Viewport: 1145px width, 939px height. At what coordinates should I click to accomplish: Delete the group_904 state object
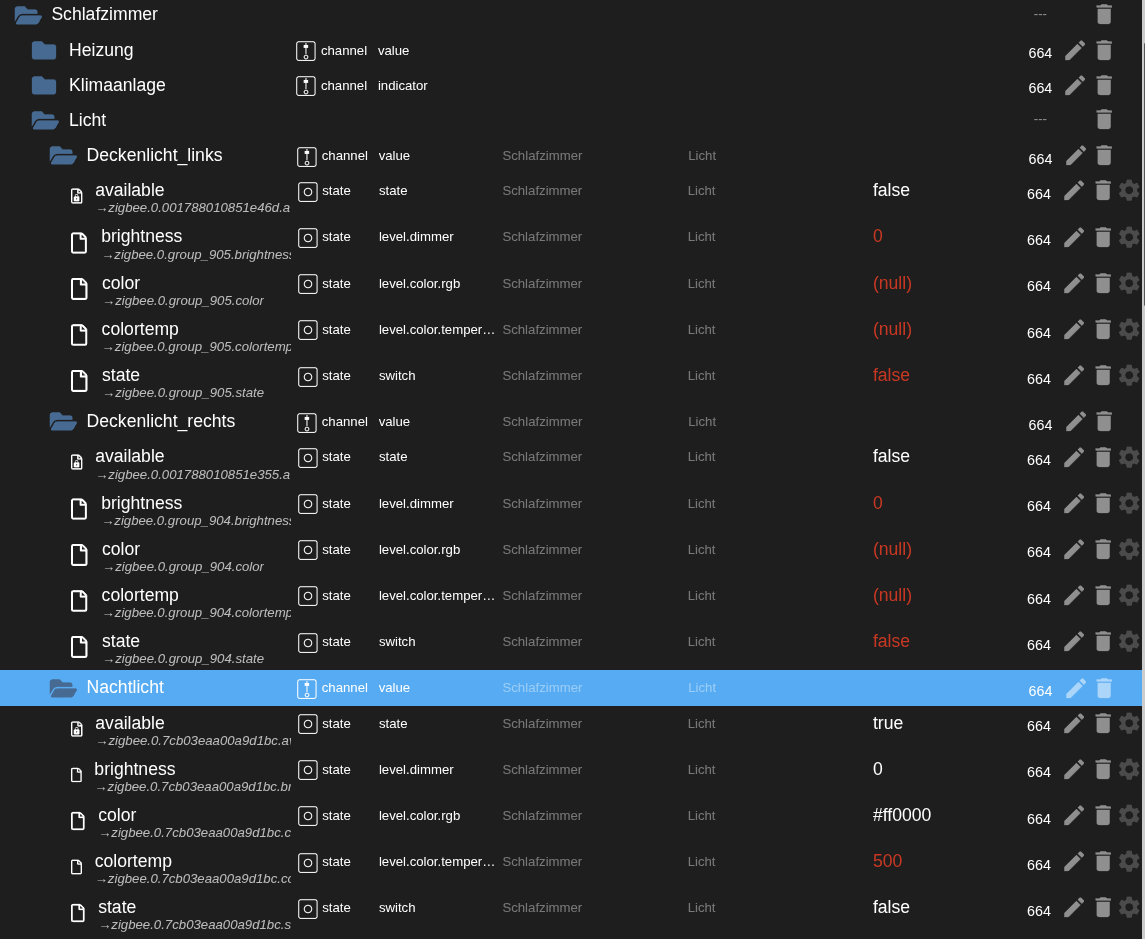click(x=1103, y=642)
